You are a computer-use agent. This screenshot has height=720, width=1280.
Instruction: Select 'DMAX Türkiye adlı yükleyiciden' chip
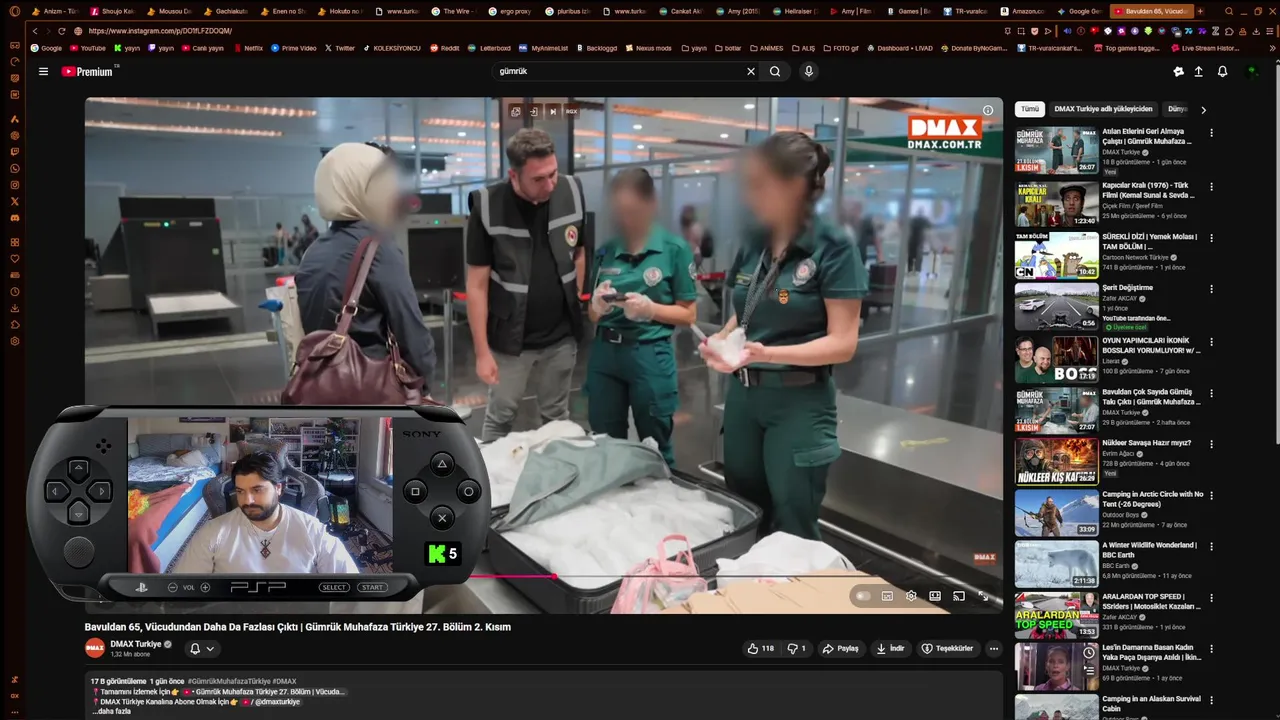(1103, 109)
